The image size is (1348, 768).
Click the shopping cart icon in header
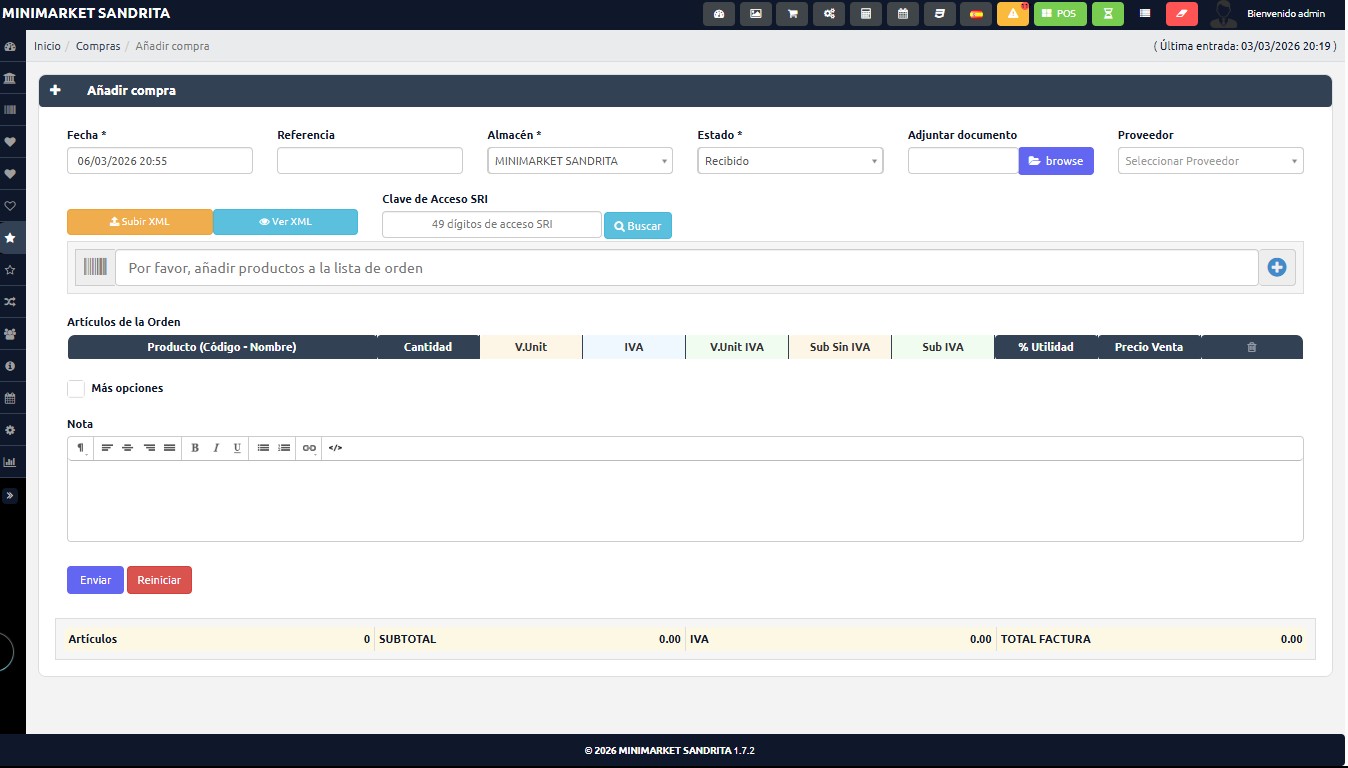pos(792,14)
